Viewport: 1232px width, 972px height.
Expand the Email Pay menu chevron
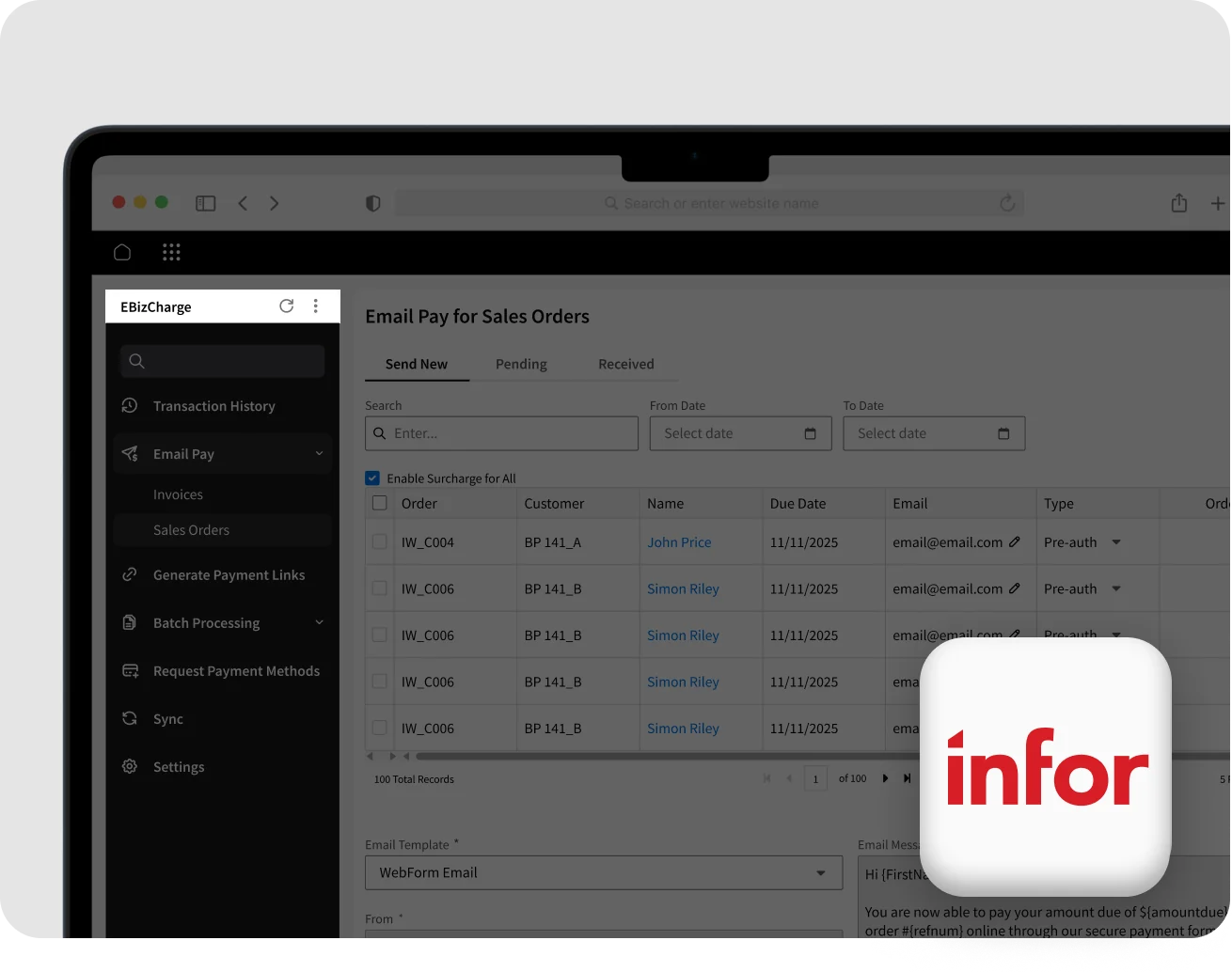[319, 454]
